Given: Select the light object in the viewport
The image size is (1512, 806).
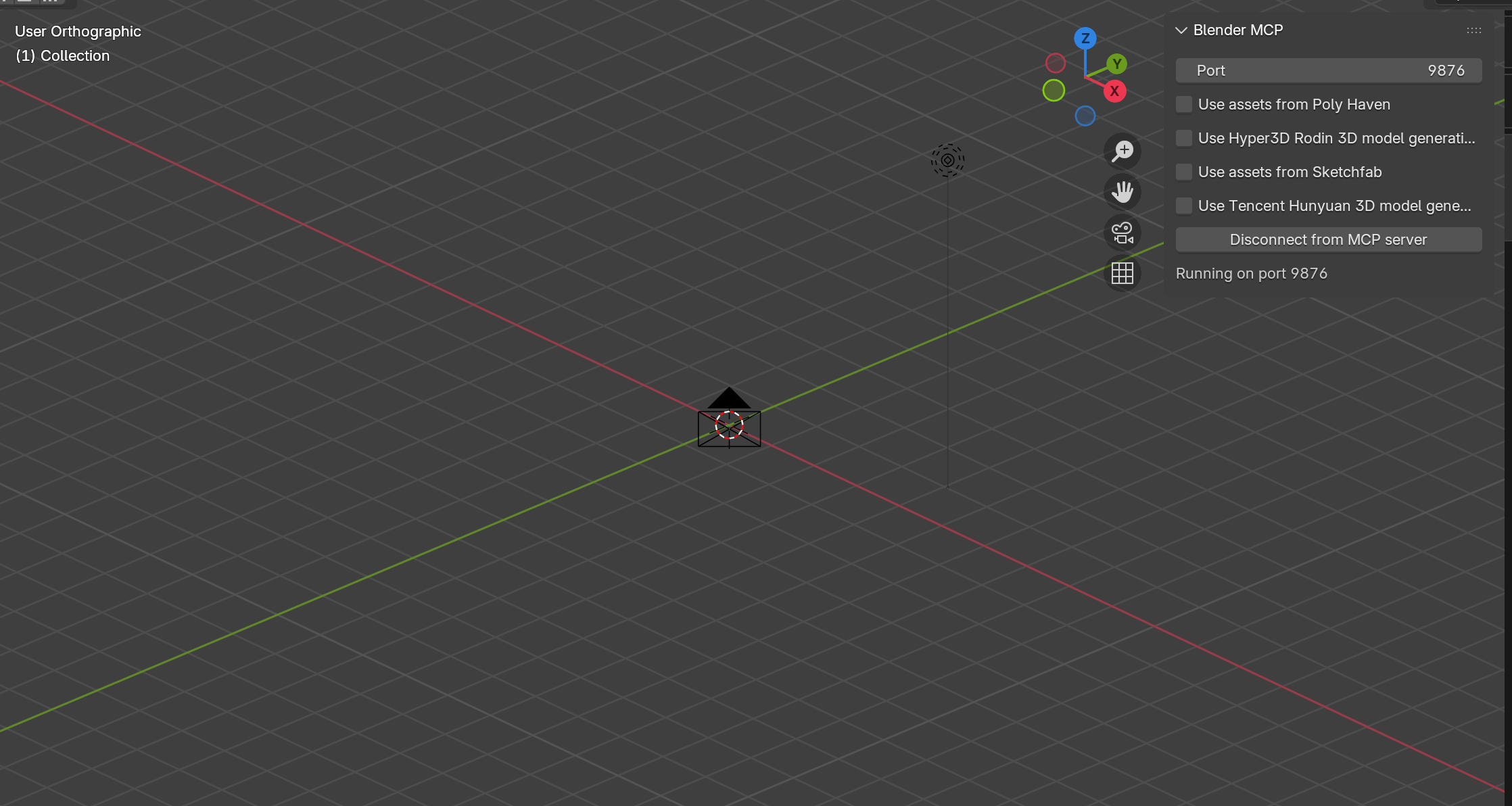Looking at the screenshot, I should (x=948, y=160).
